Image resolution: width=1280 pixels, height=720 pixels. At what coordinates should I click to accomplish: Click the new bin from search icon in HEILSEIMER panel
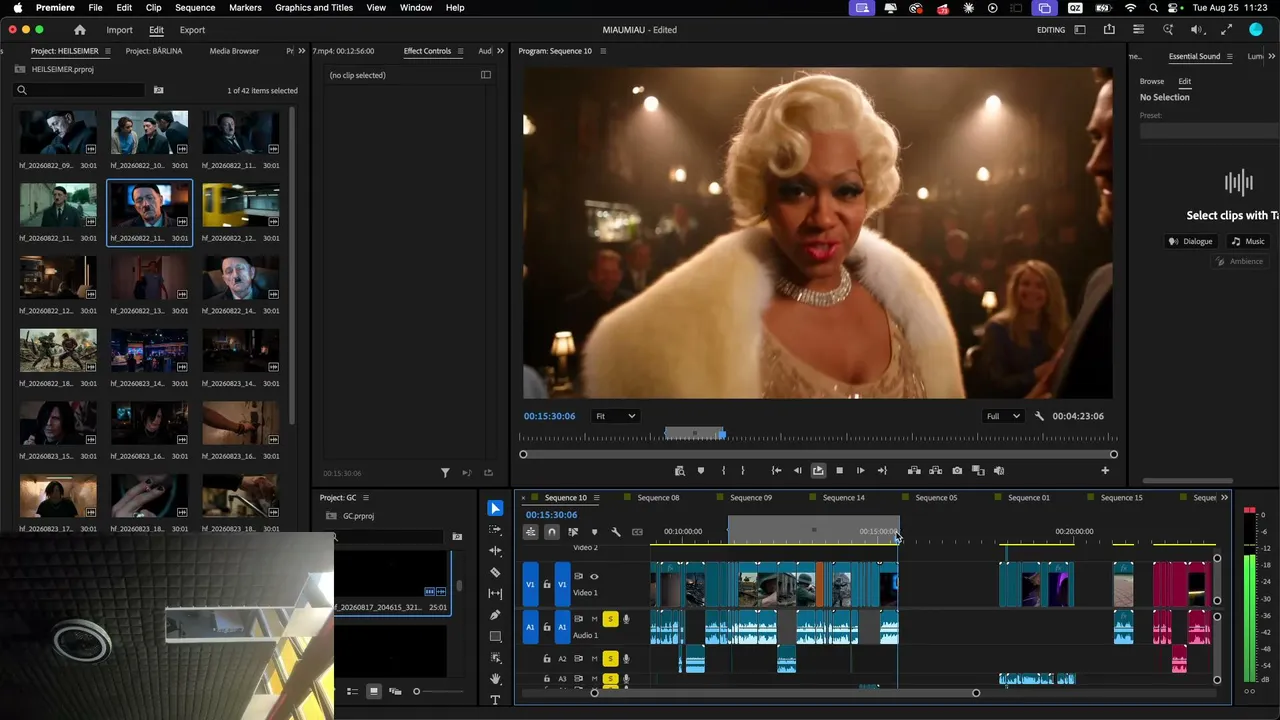pos(158,90)
